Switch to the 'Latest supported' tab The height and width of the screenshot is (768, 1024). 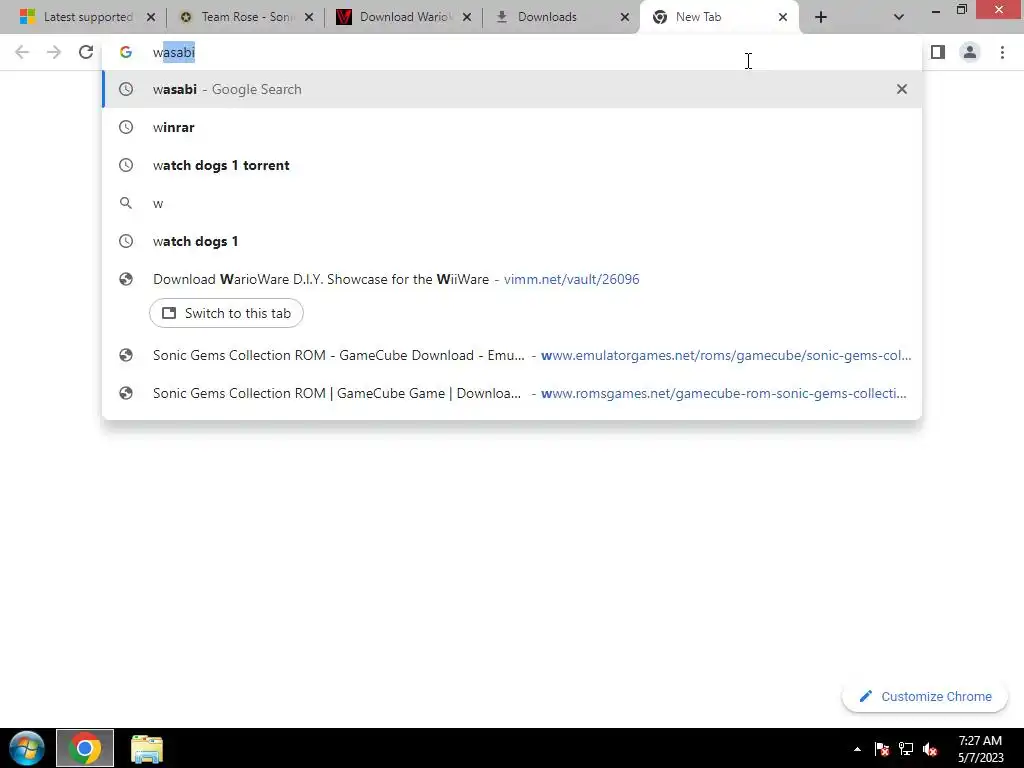click(x=88, y=17)
